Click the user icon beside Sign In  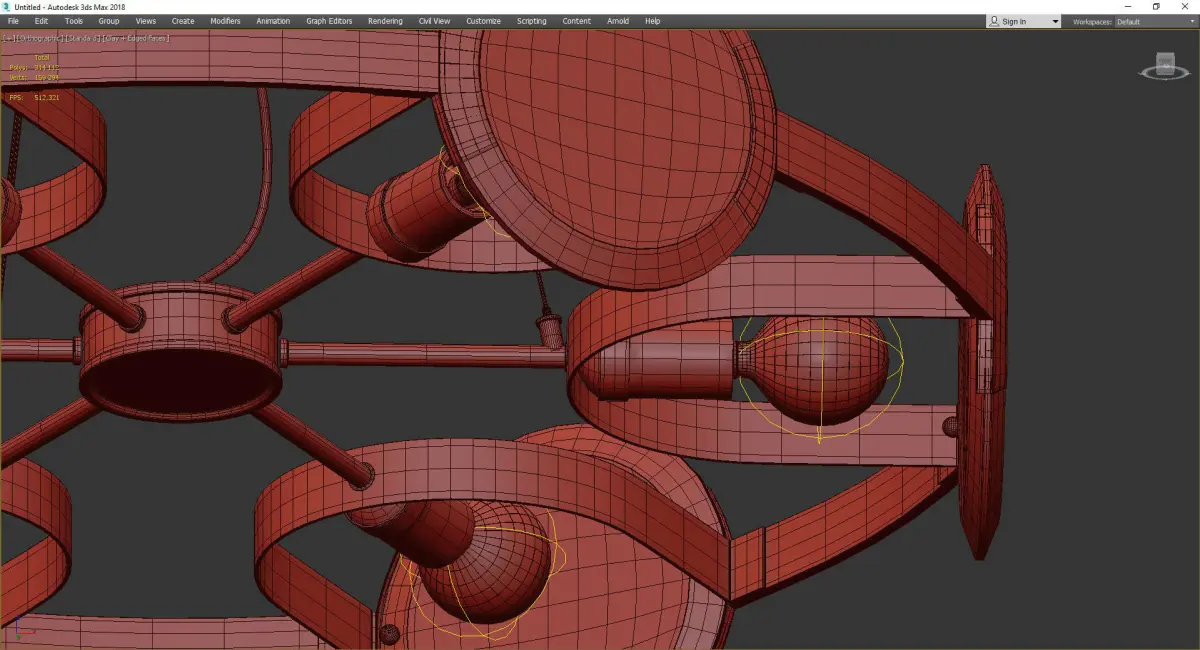click(x=993, y=21)
